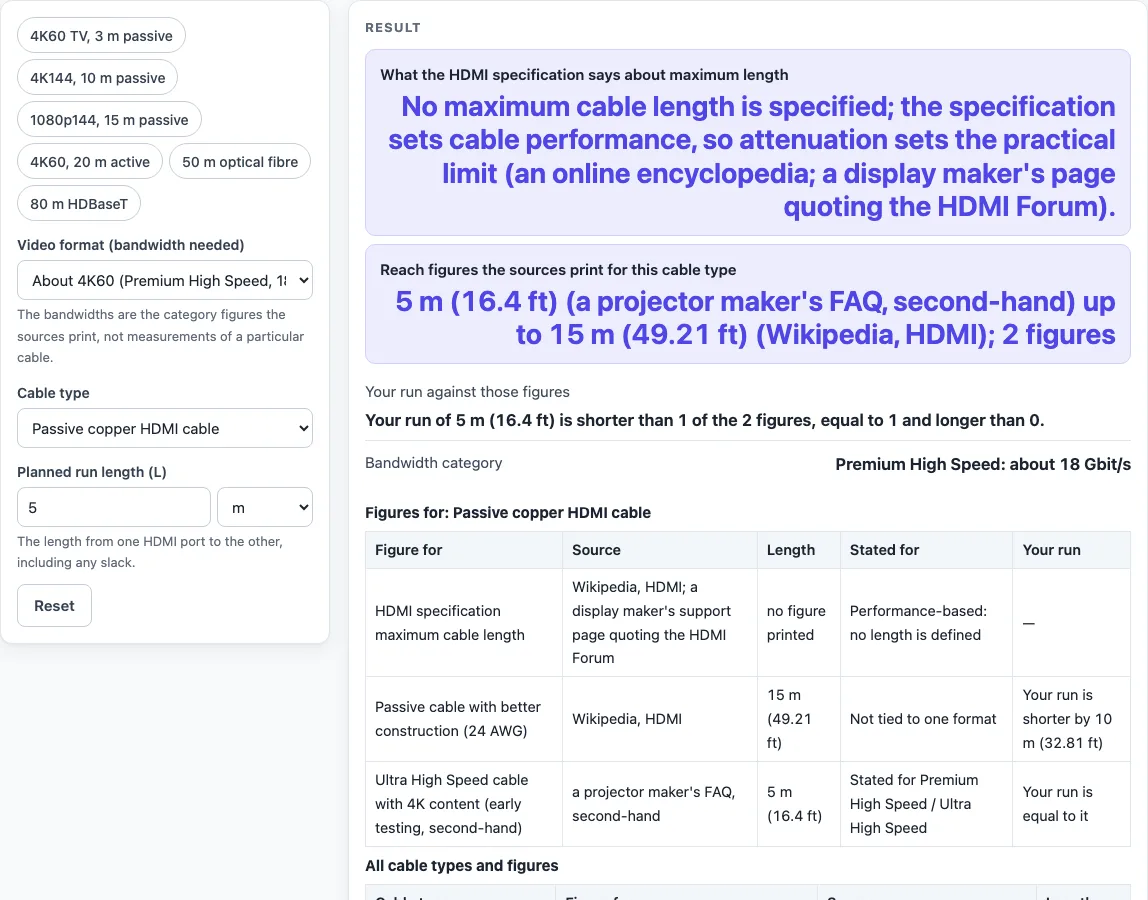Apply the '1080p144, 15 m passive' preset
Image resolution: width=1148 pixels, height=900 pixels.
pyautogui.click(x=109, y=119)
